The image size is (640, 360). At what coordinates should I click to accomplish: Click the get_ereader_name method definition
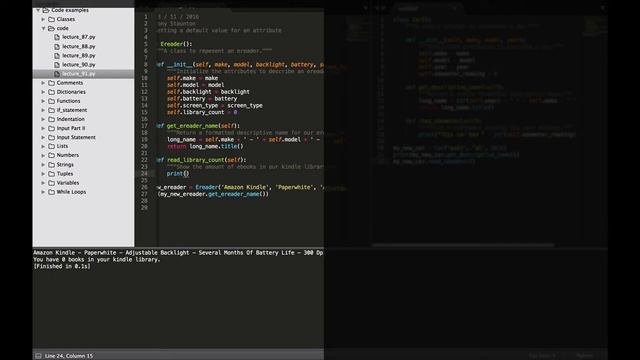(x=198, y=126)
